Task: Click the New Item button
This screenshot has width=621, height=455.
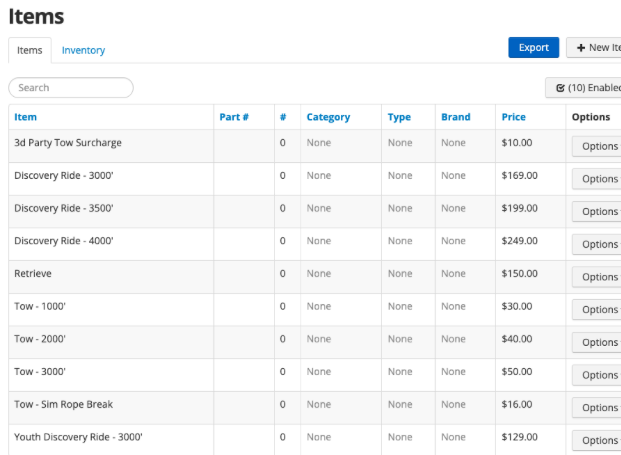Action: (594, 48)
